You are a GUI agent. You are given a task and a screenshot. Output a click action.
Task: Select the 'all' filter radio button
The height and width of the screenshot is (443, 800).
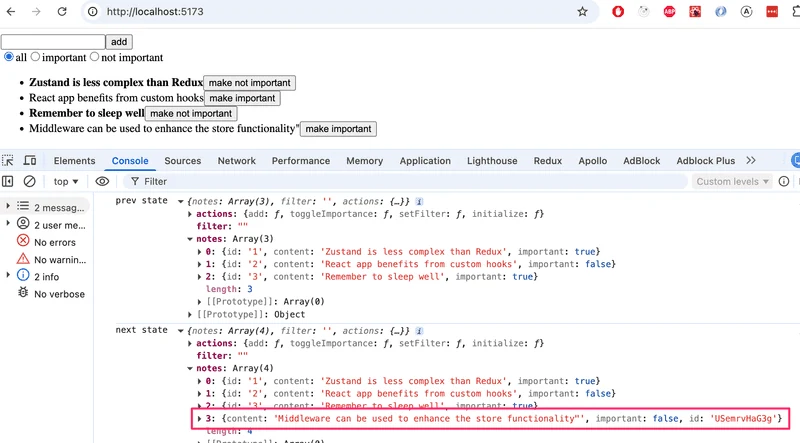tap(9, 57)
